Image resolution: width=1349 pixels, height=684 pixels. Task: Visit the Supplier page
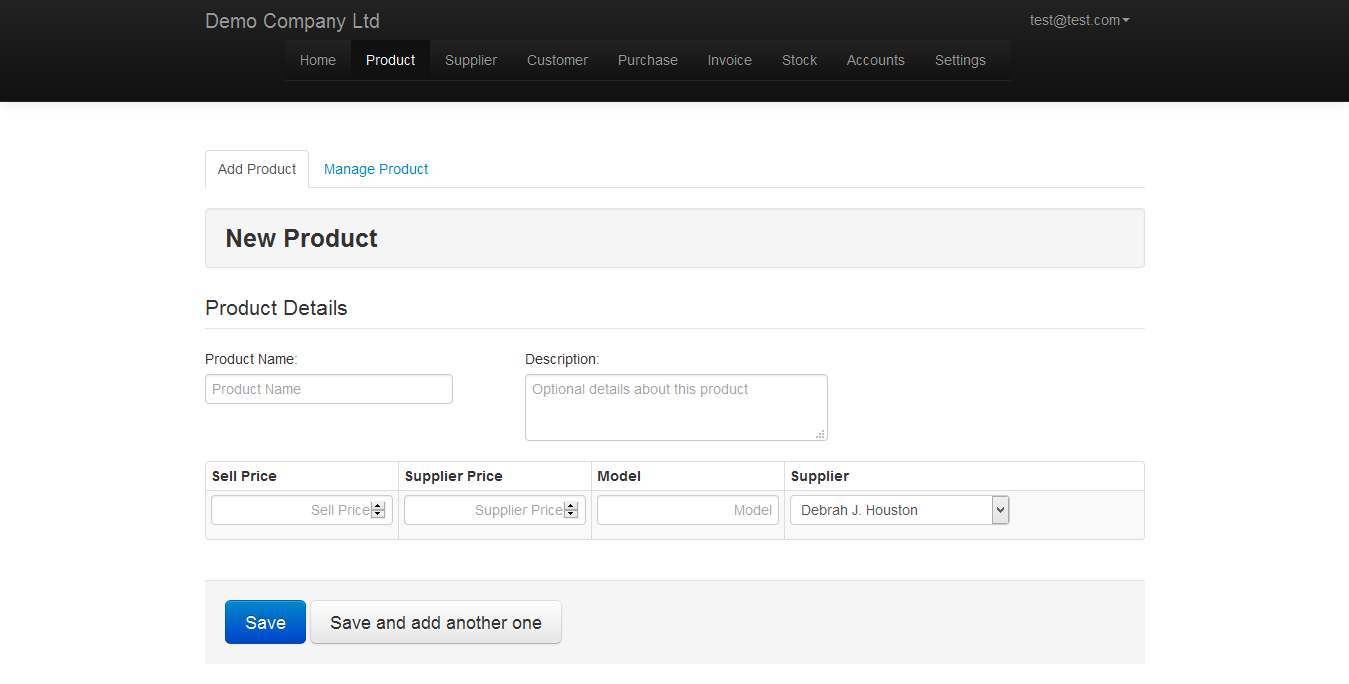click(x=470, y=60)
